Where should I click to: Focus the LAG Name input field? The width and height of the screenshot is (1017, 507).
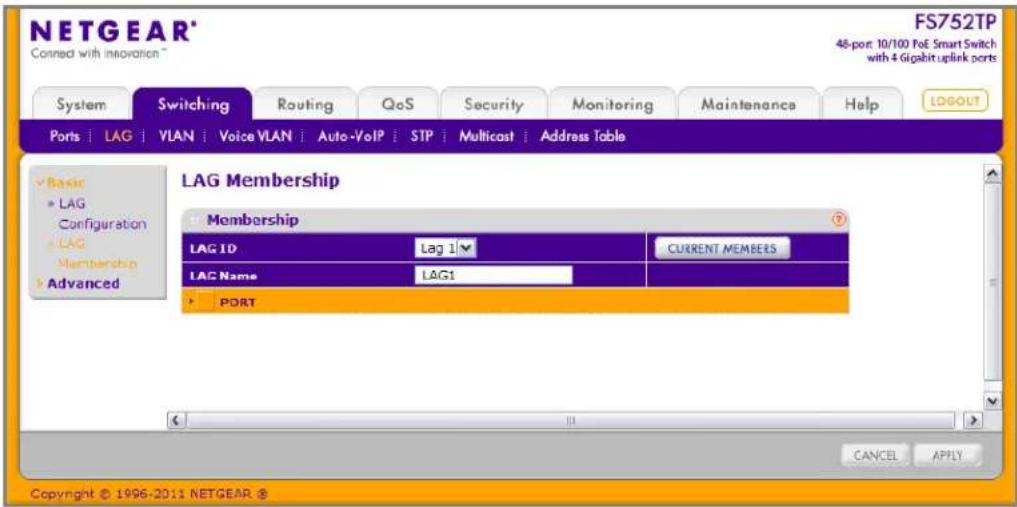pos(494,275)
